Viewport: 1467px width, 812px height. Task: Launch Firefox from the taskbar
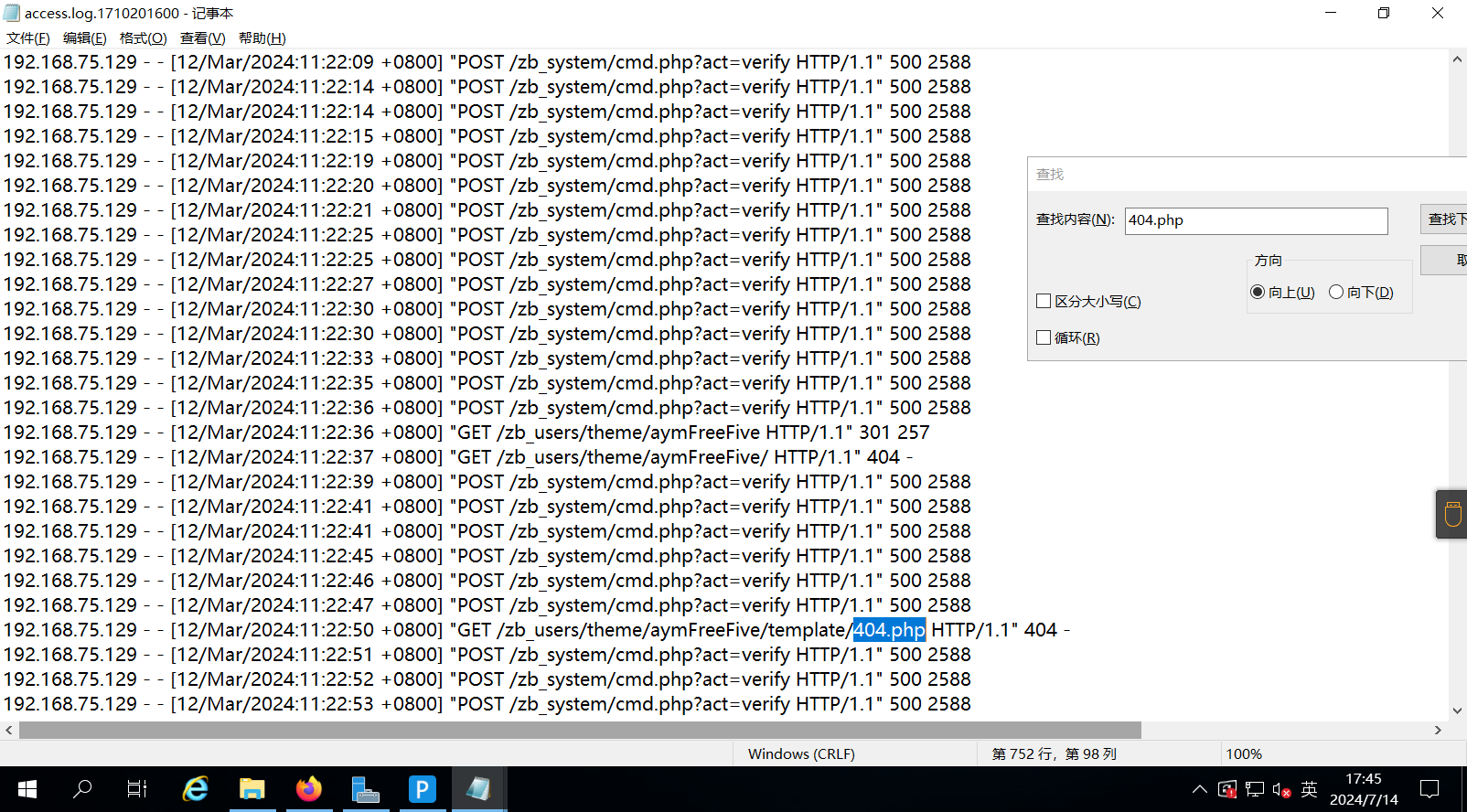click(x=309, y=788)
